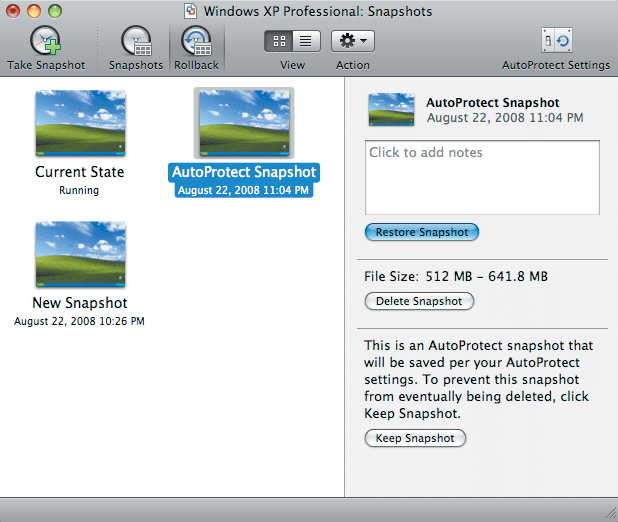
Task: Open the Snapshots toolbar icon
Action: click(x=136, y=41)
